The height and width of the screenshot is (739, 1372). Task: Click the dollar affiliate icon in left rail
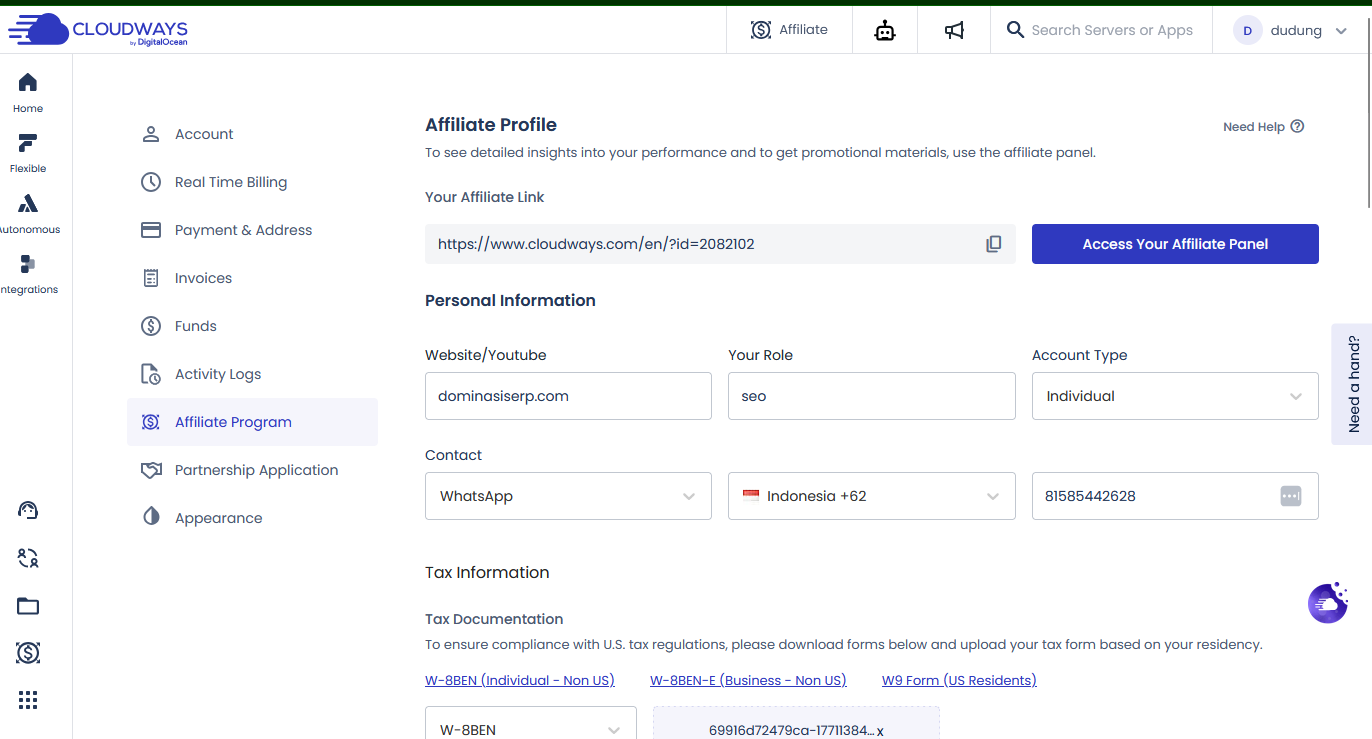(28, 653)
